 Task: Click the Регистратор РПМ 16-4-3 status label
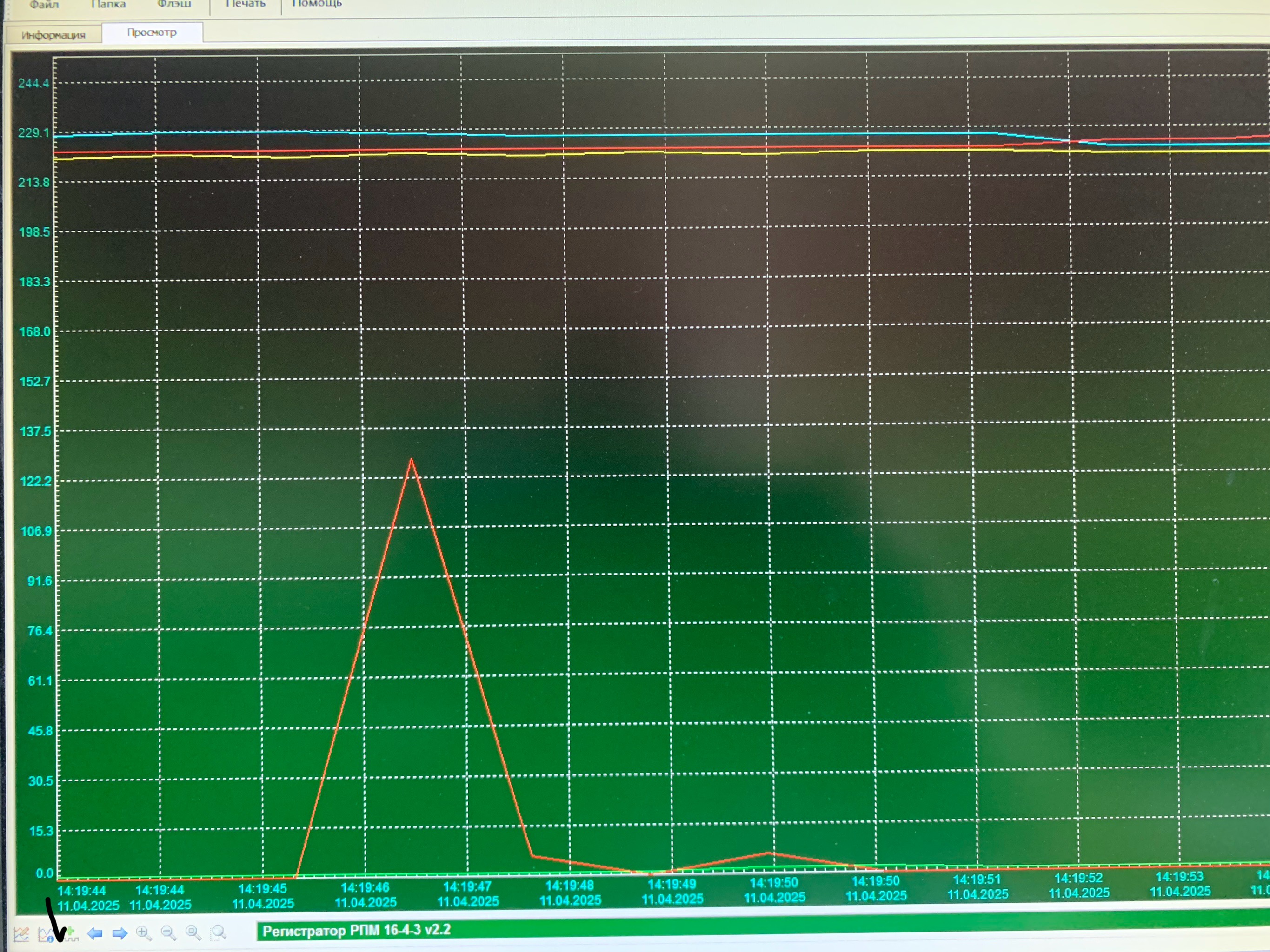click(357, 930)
